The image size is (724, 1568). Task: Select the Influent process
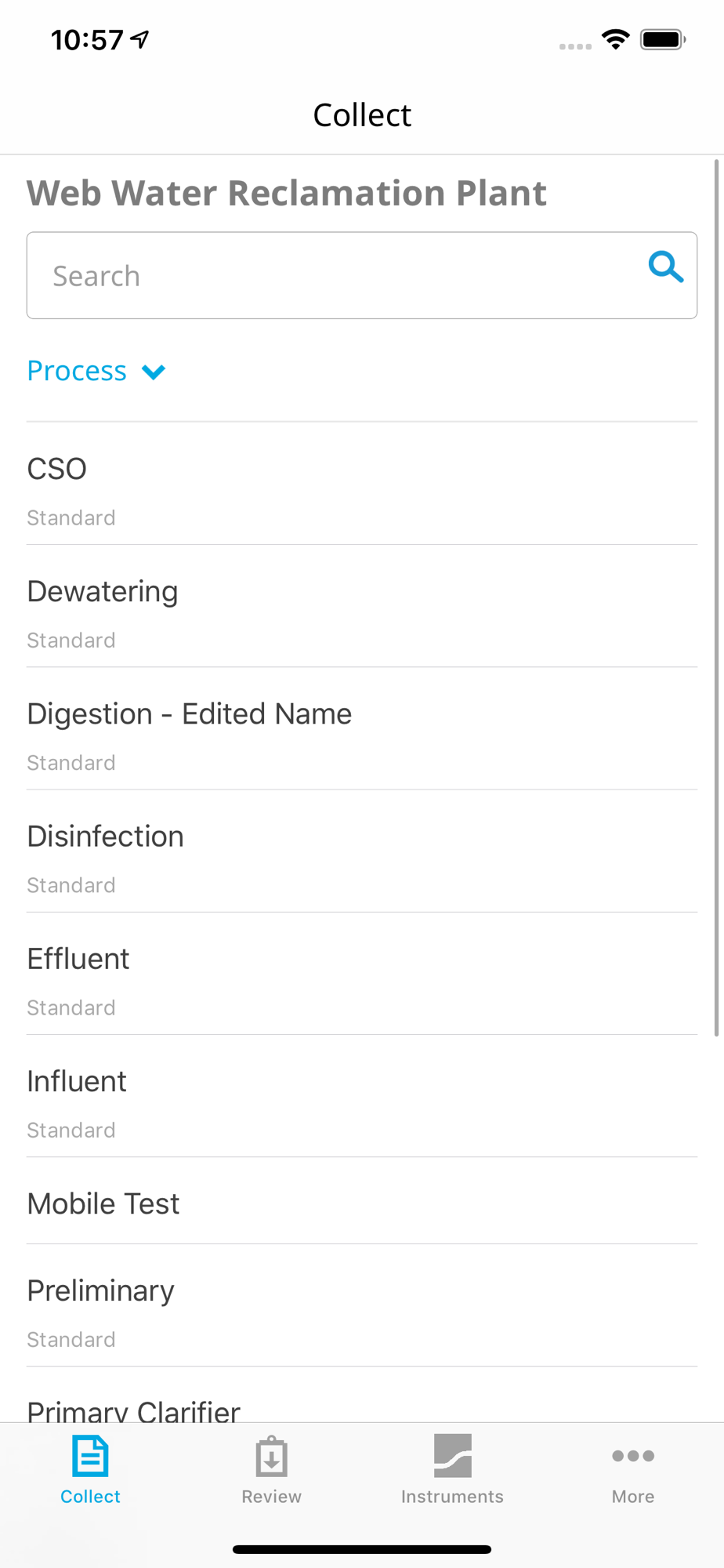[362, 1095]
